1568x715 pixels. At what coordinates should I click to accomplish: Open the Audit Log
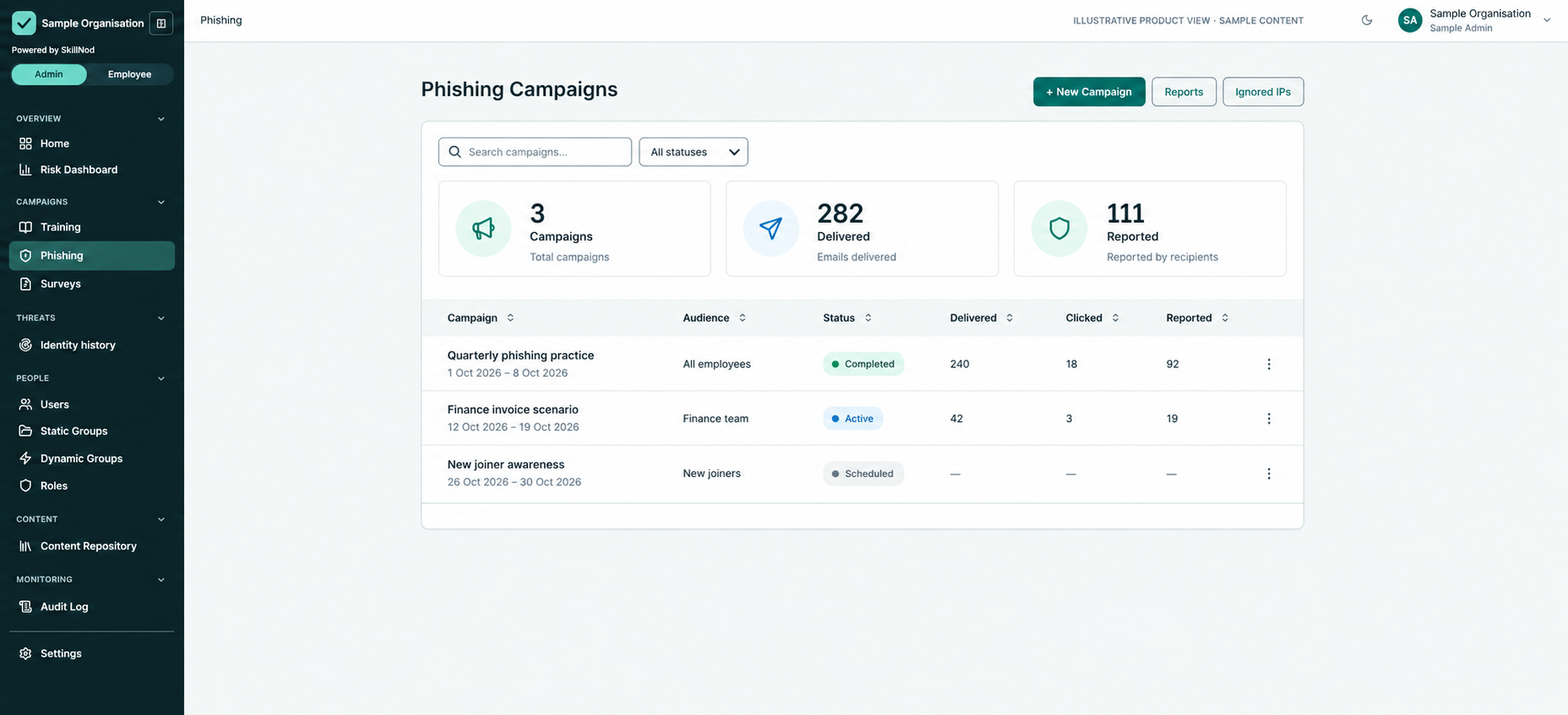pyautogui.click(x=91, y=607)
